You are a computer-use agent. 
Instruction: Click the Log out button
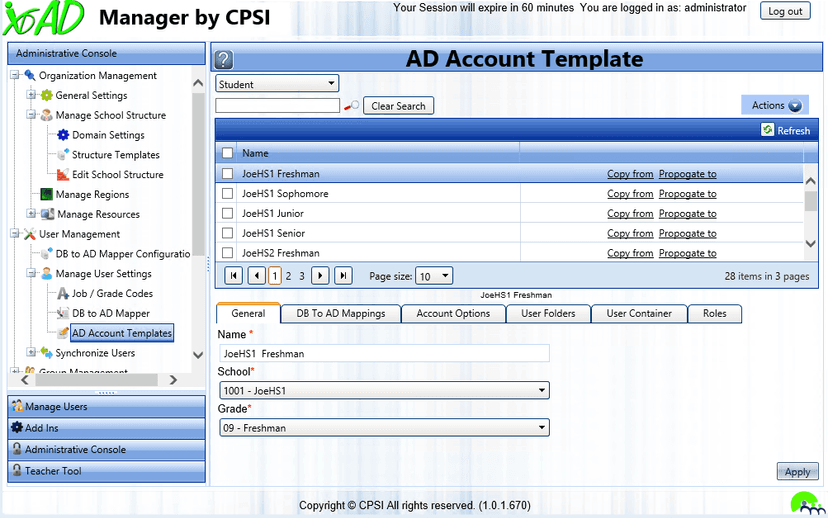pos(785,11)
